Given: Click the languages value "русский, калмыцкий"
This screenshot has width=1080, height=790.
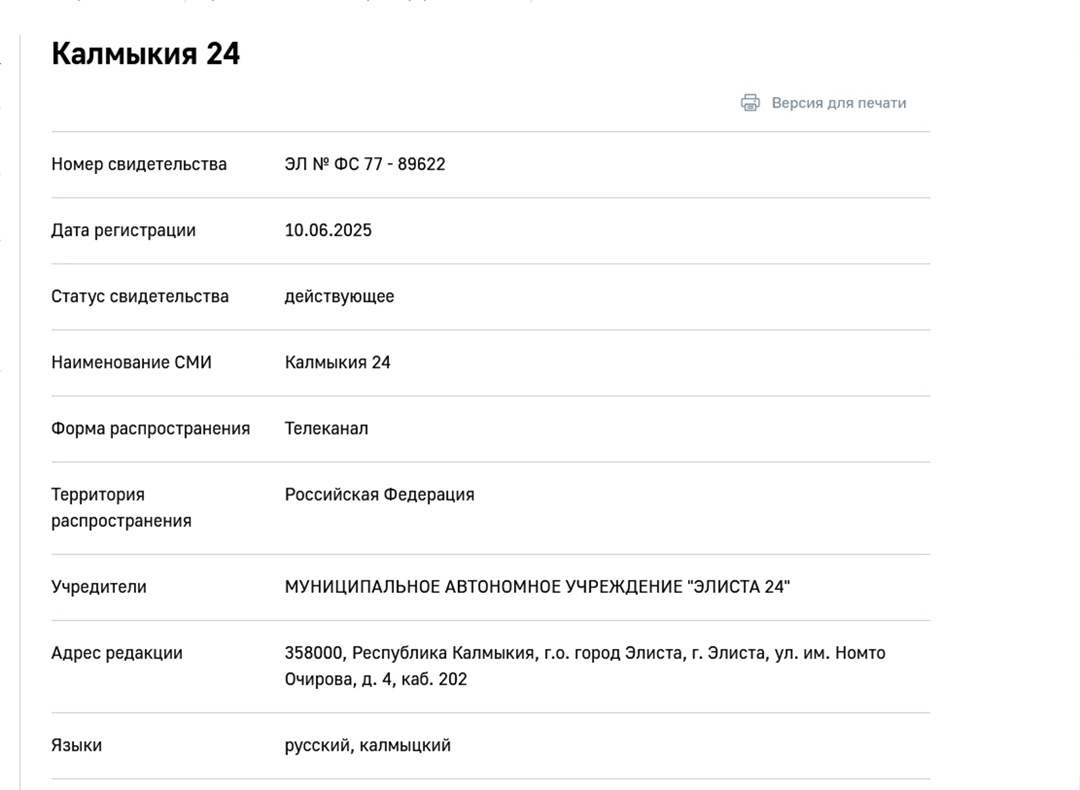Looking at the screenshot, I should click(x=368, y=745).
